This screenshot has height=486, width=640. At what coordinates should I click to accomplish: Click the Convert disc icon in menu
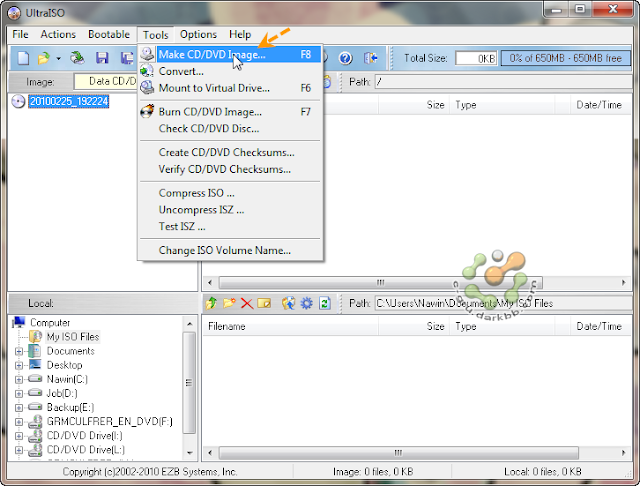147,71
